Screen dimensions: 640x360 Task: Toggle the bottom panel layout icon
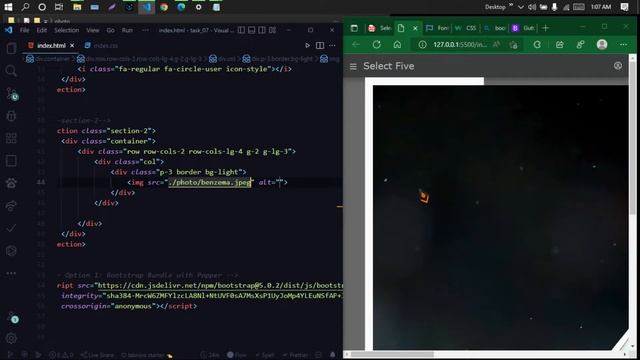251,30
